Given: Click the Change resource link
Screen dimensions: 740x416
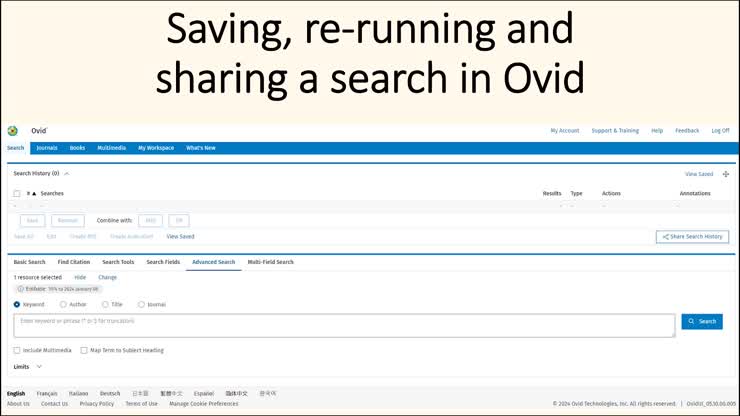Looking at the screenshot, I should click(108, 278).
